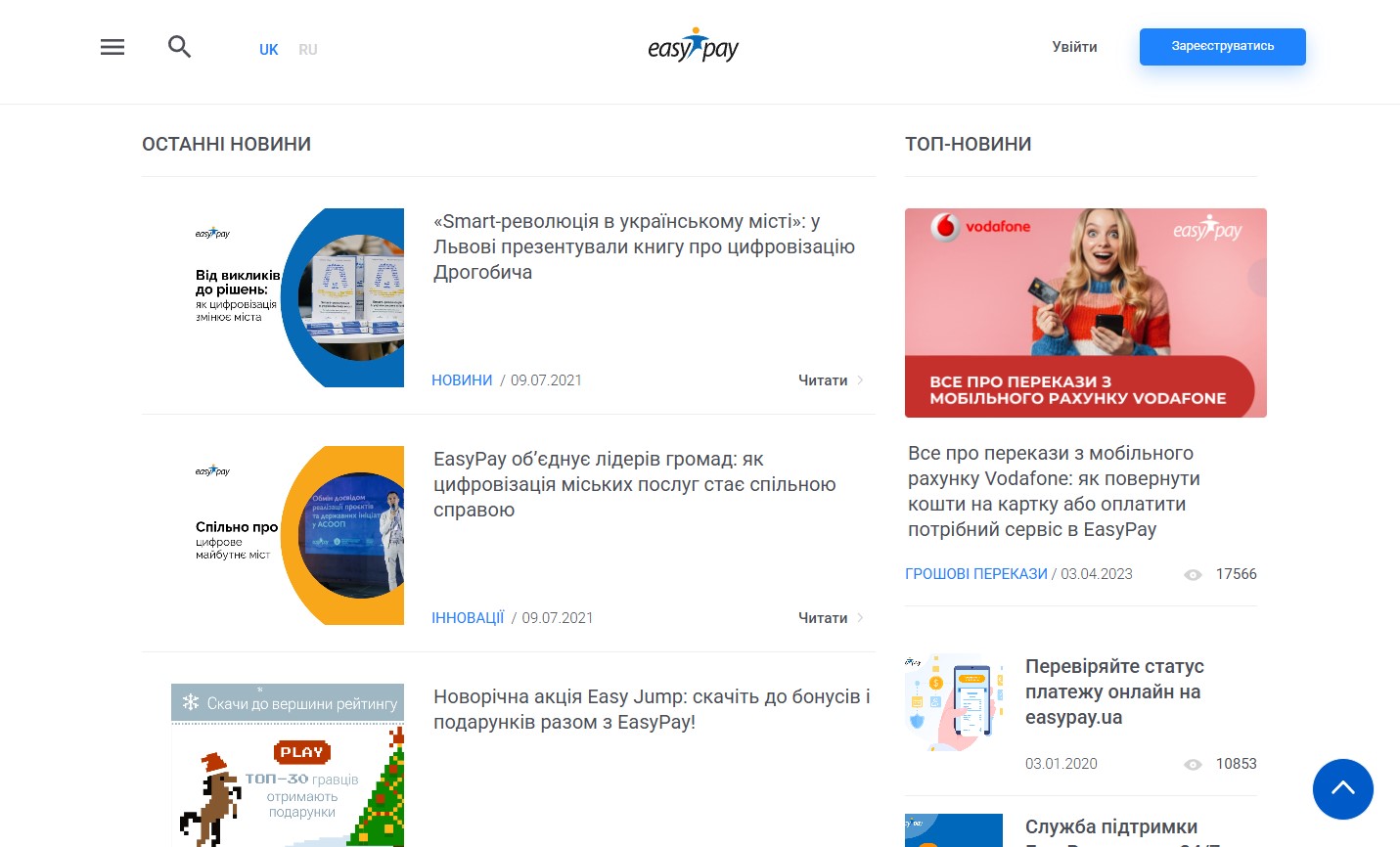Click the search magnifier icon
Screen dimensions: 1400x847
(x=179, y=47)
